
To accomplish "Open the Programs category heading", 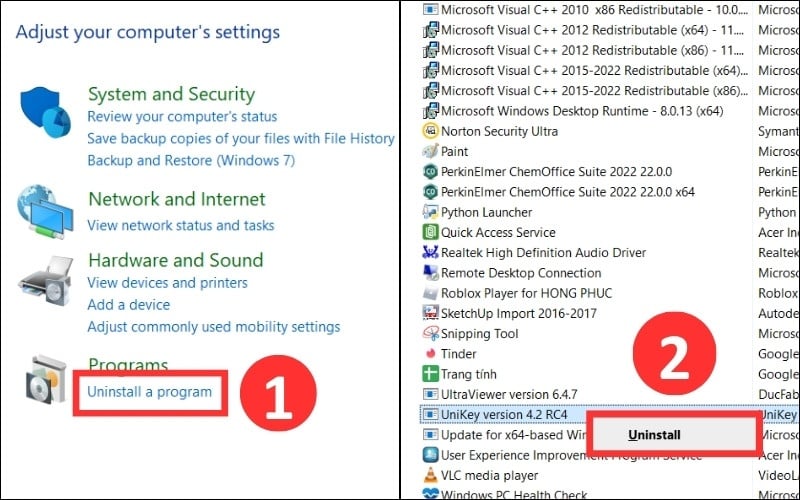I will tap(128, 364).
